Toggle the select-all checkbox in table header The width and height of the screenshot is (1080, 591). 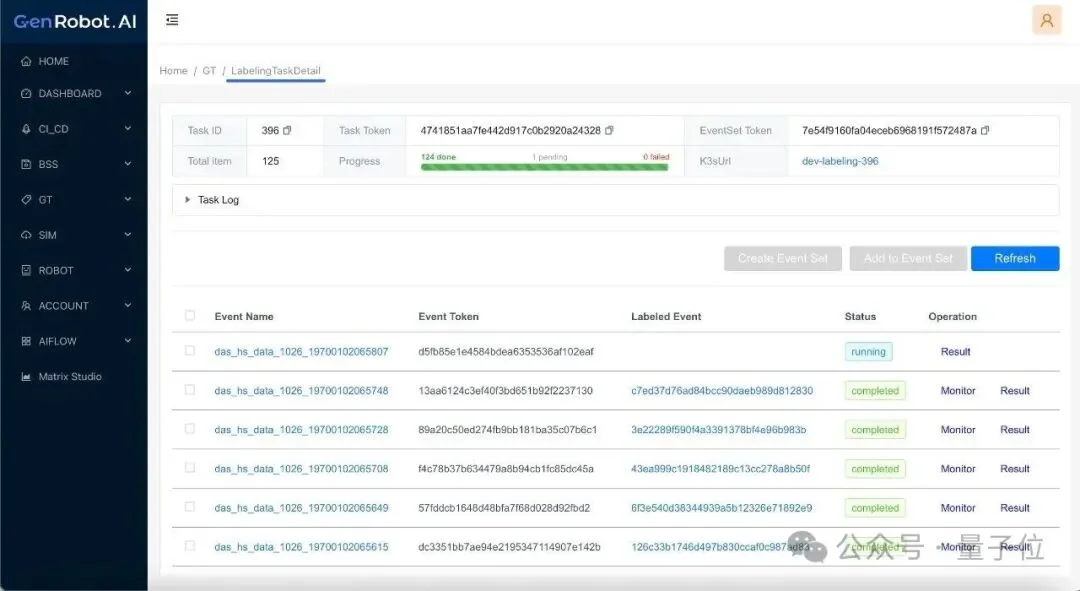click(x=190, y=316)
